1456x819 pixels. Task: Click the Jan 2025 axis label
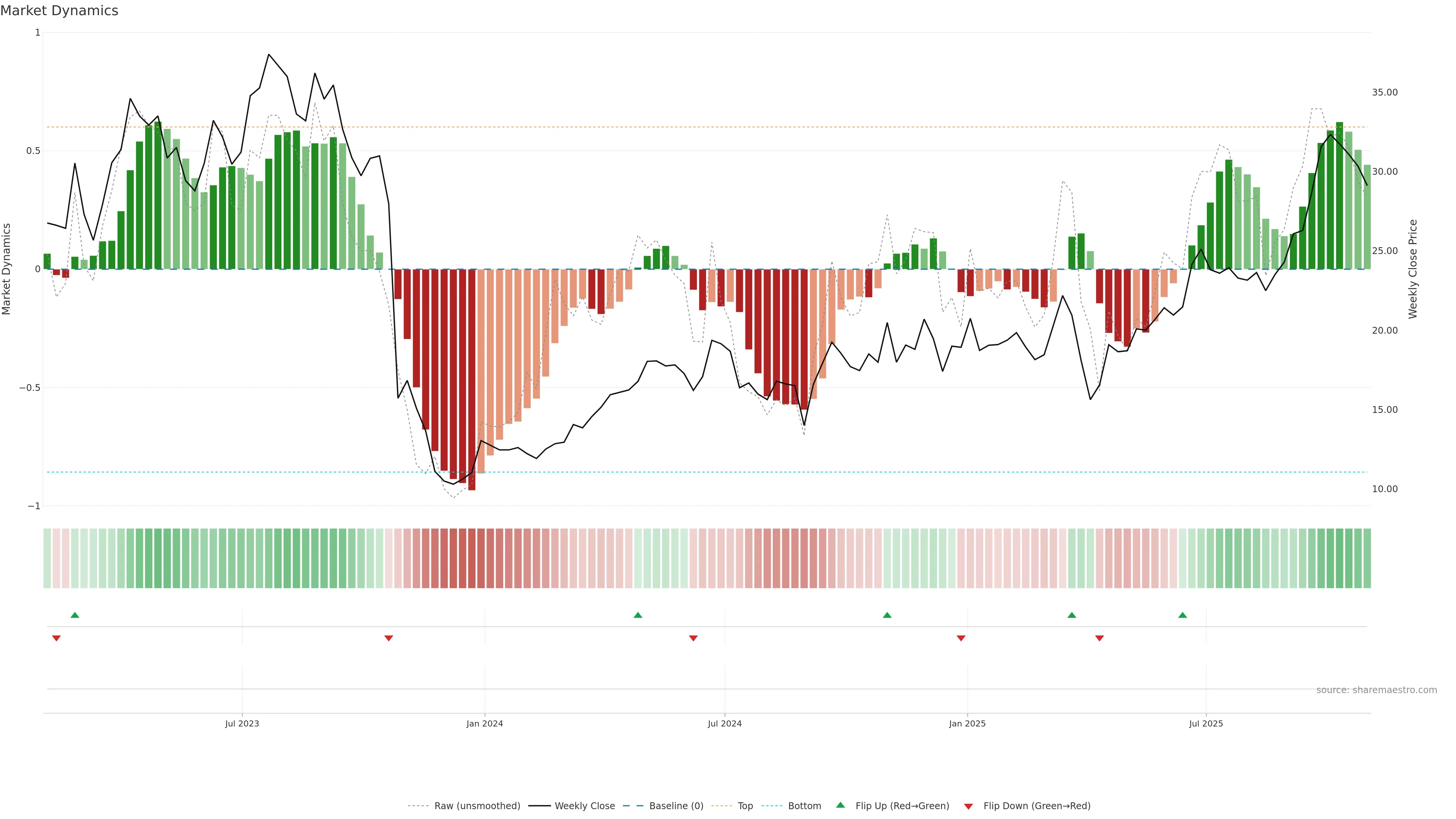click(x=967, y=723)
